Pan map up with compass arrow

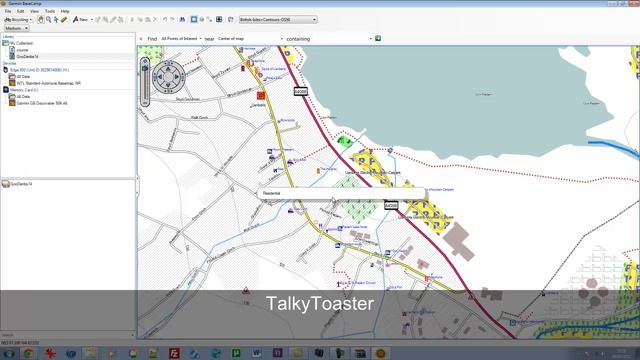168,68
